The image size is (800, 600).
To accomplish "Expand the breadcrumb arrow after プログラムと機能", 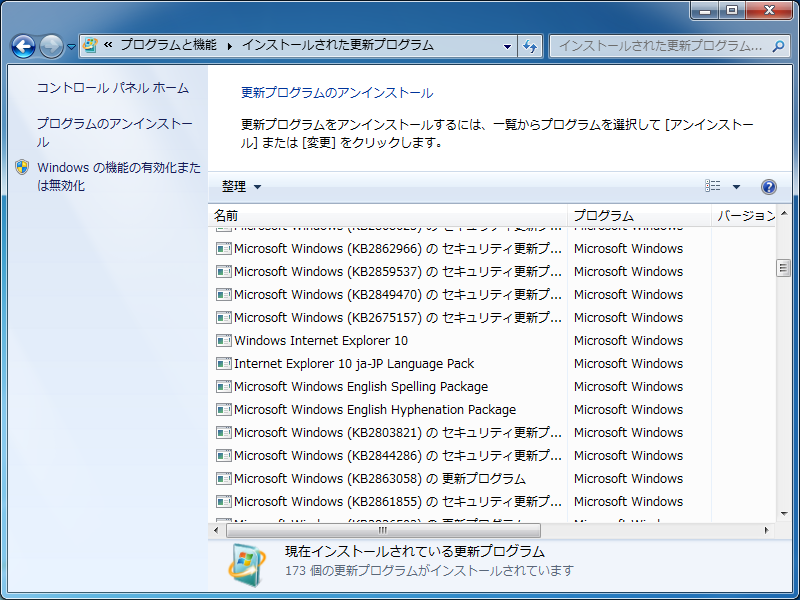I will coord(230,46).
